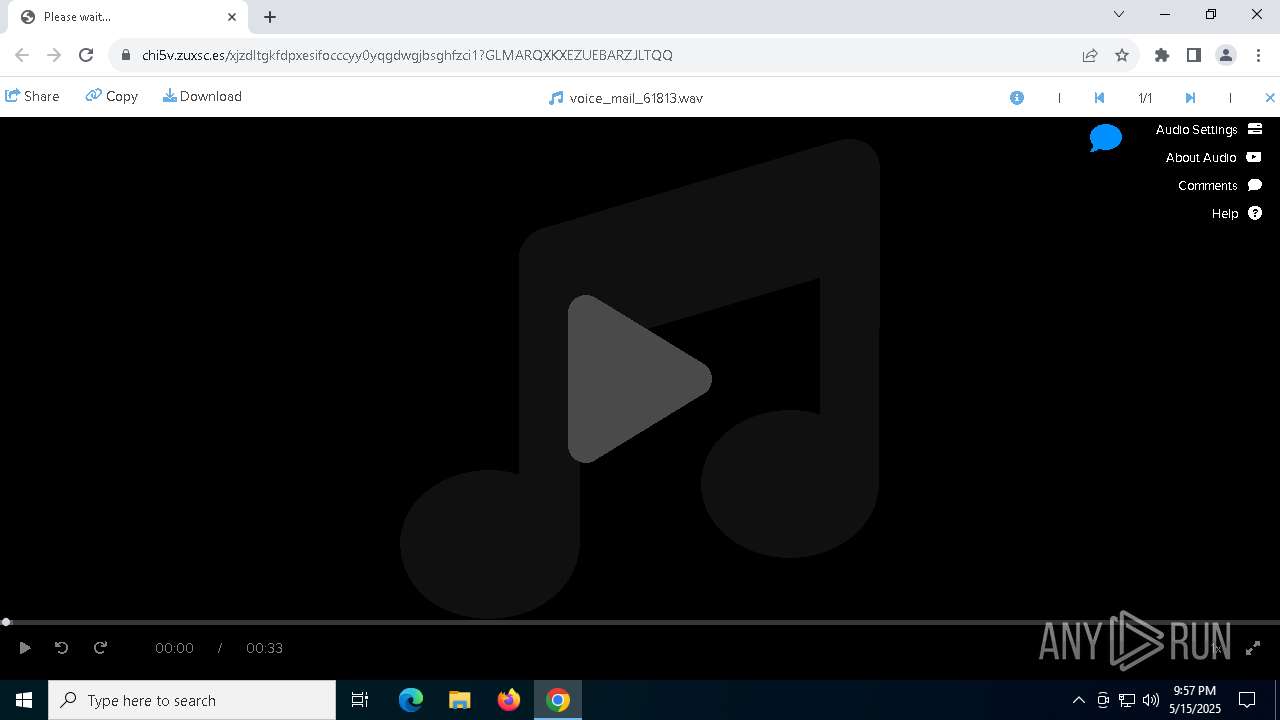
Task: Show hidden system tray icons
Action: click(x=1078, y=700)
